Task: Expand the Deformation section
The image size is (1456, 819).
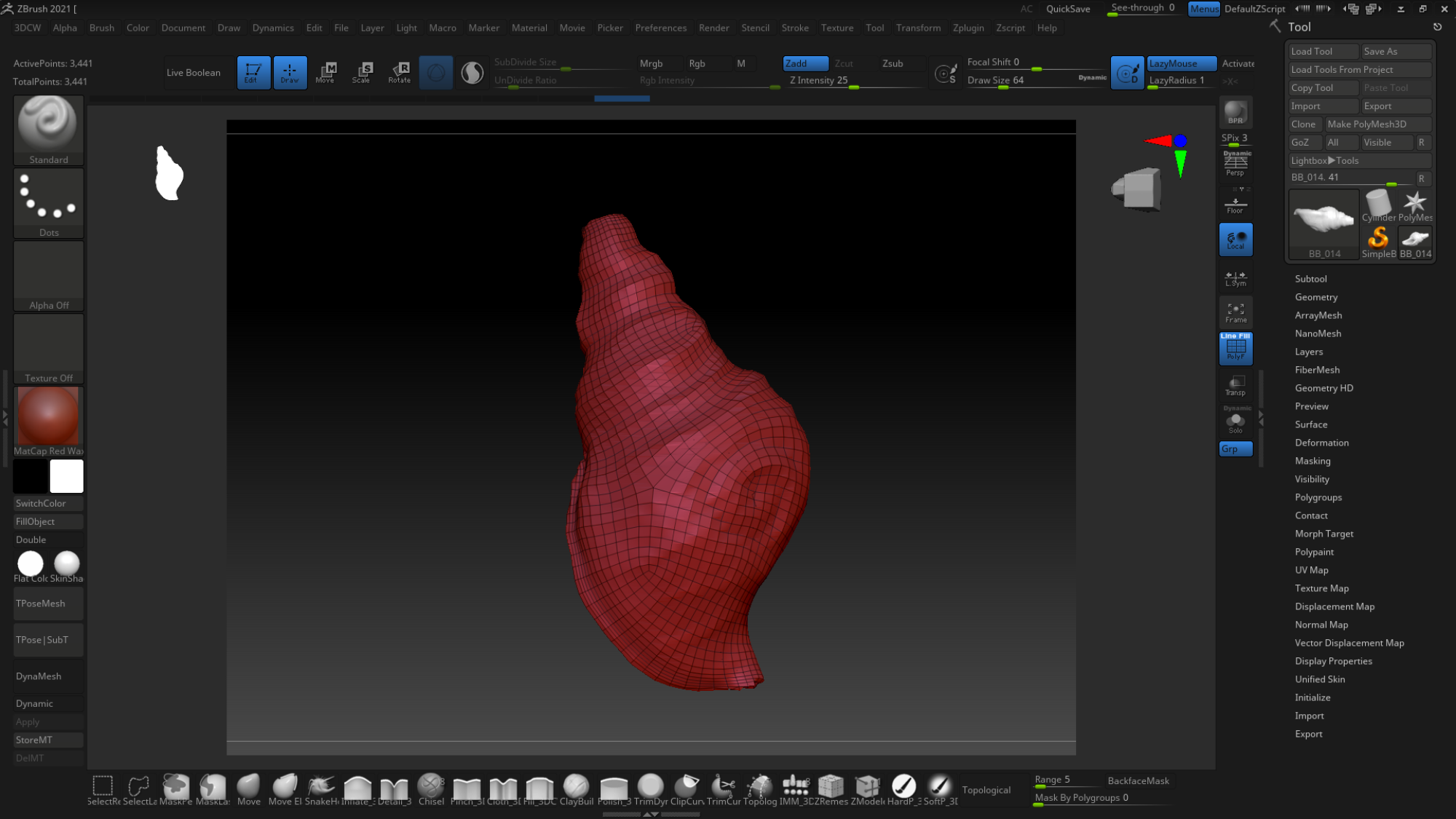Action: (x=1321, y=443)
